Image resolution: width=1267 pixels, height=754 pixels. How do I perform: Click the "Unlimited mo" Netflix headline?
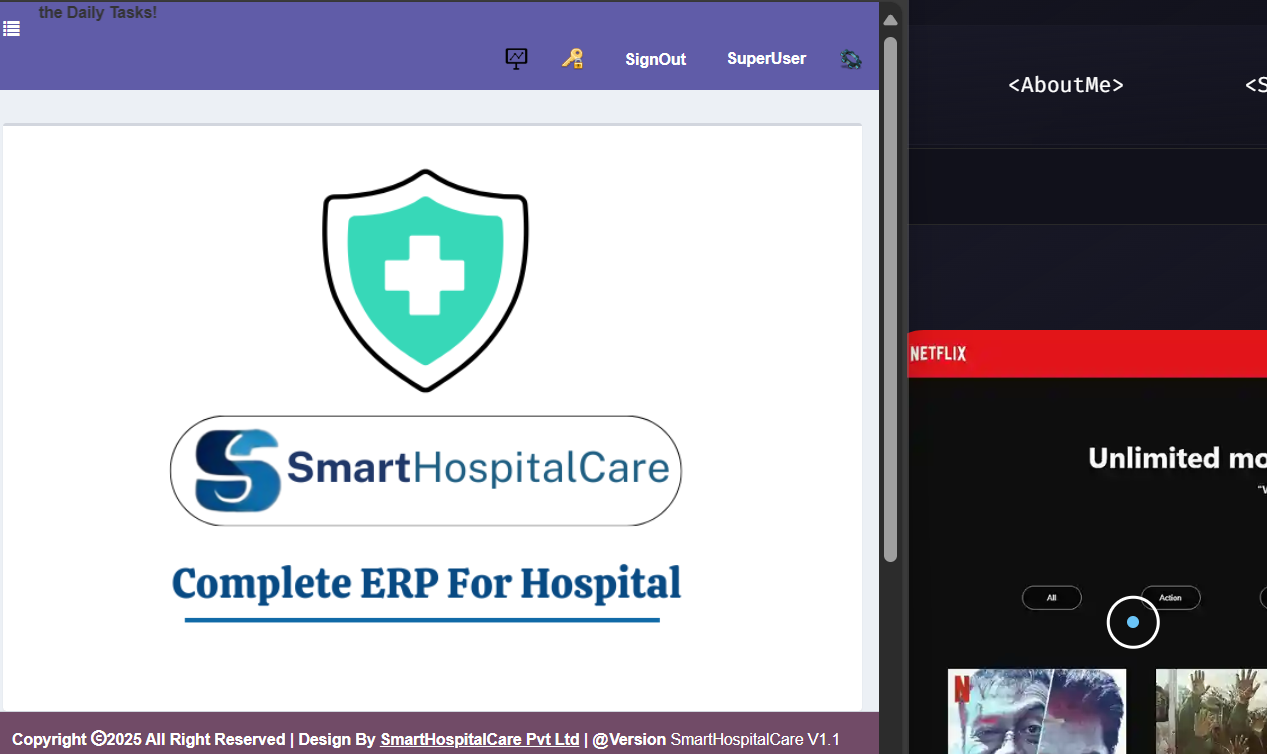[1177, 458]
